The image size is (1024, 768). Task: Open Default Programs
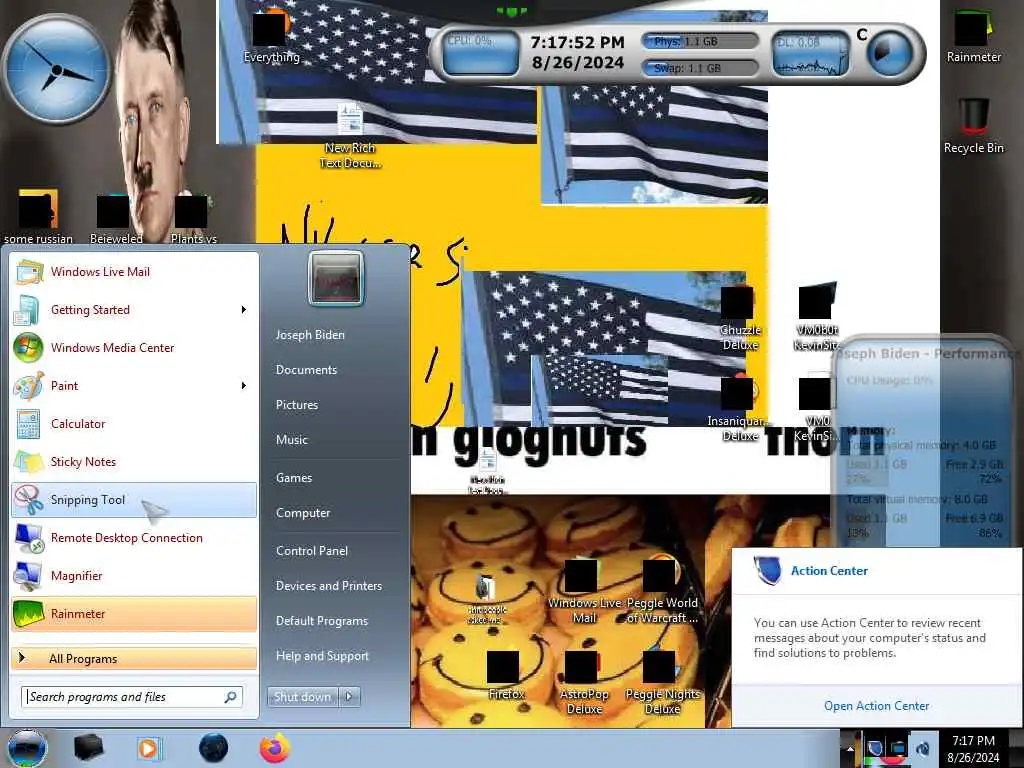coord(321,621)
